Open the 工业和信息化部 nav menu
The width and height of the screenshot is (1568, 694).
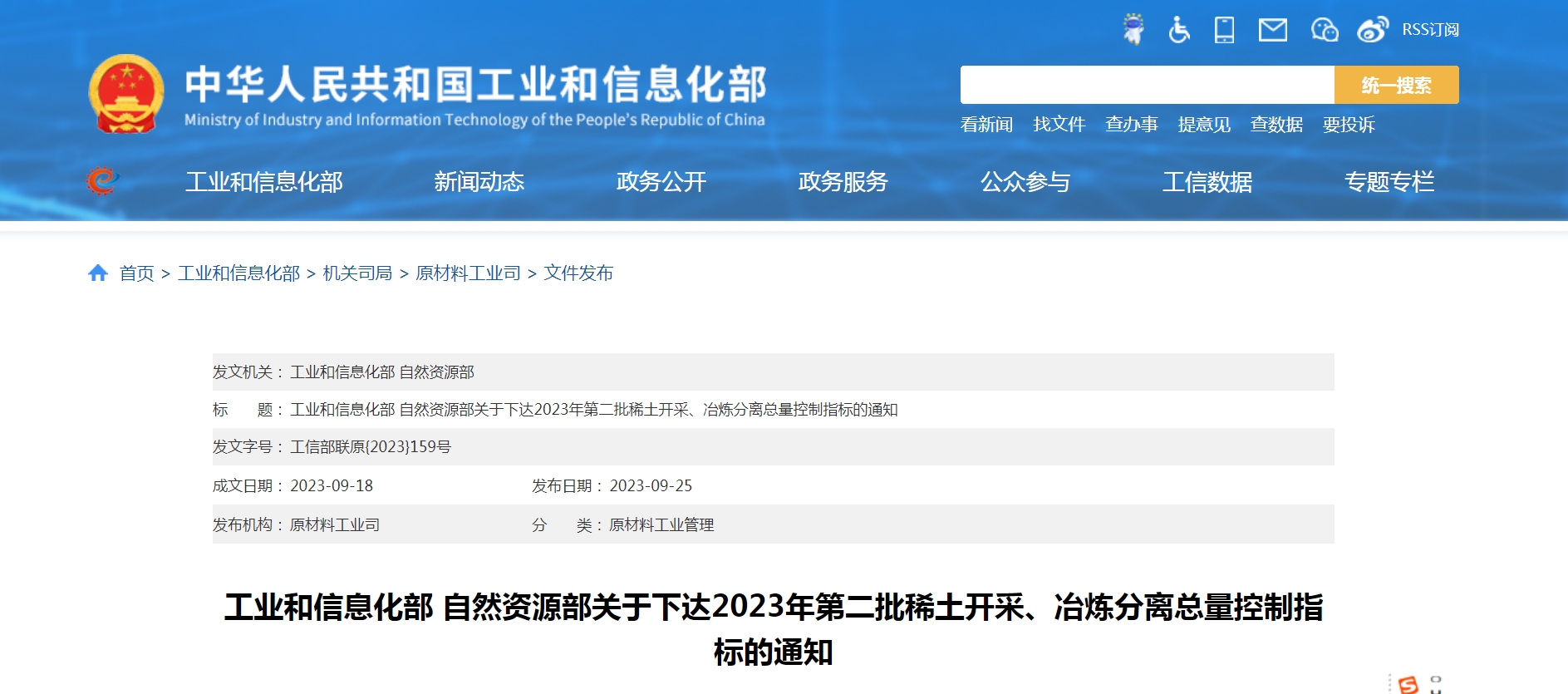pyautogui.click(x=264, y=181)
